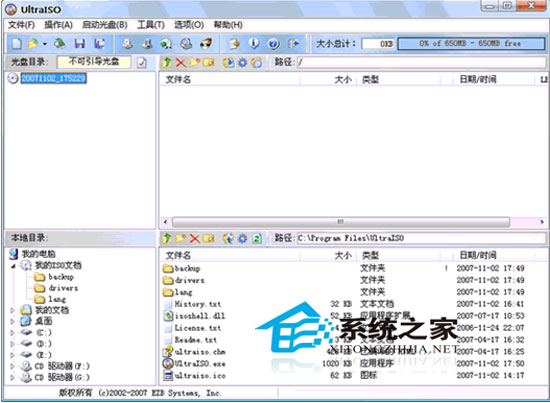Click the Up arrow icon in 光盘目录 toolbar
Image resolution: width=550 pixels, height=403 pixels.
[x=166, y=63]
